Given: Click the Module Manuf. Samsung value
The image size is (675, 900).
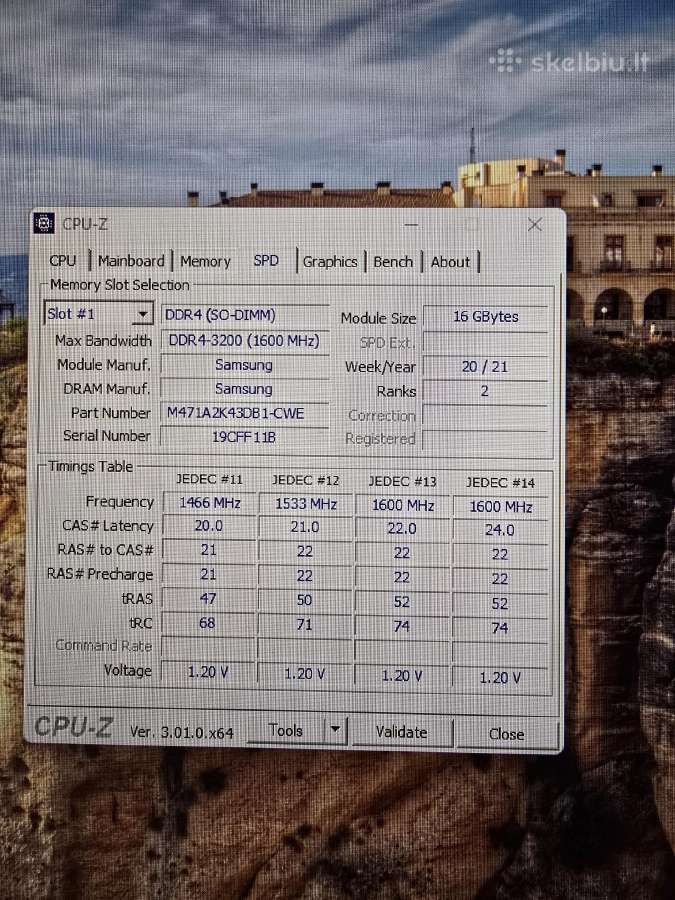Looking at the screenshot, I should tap(245, 365).
